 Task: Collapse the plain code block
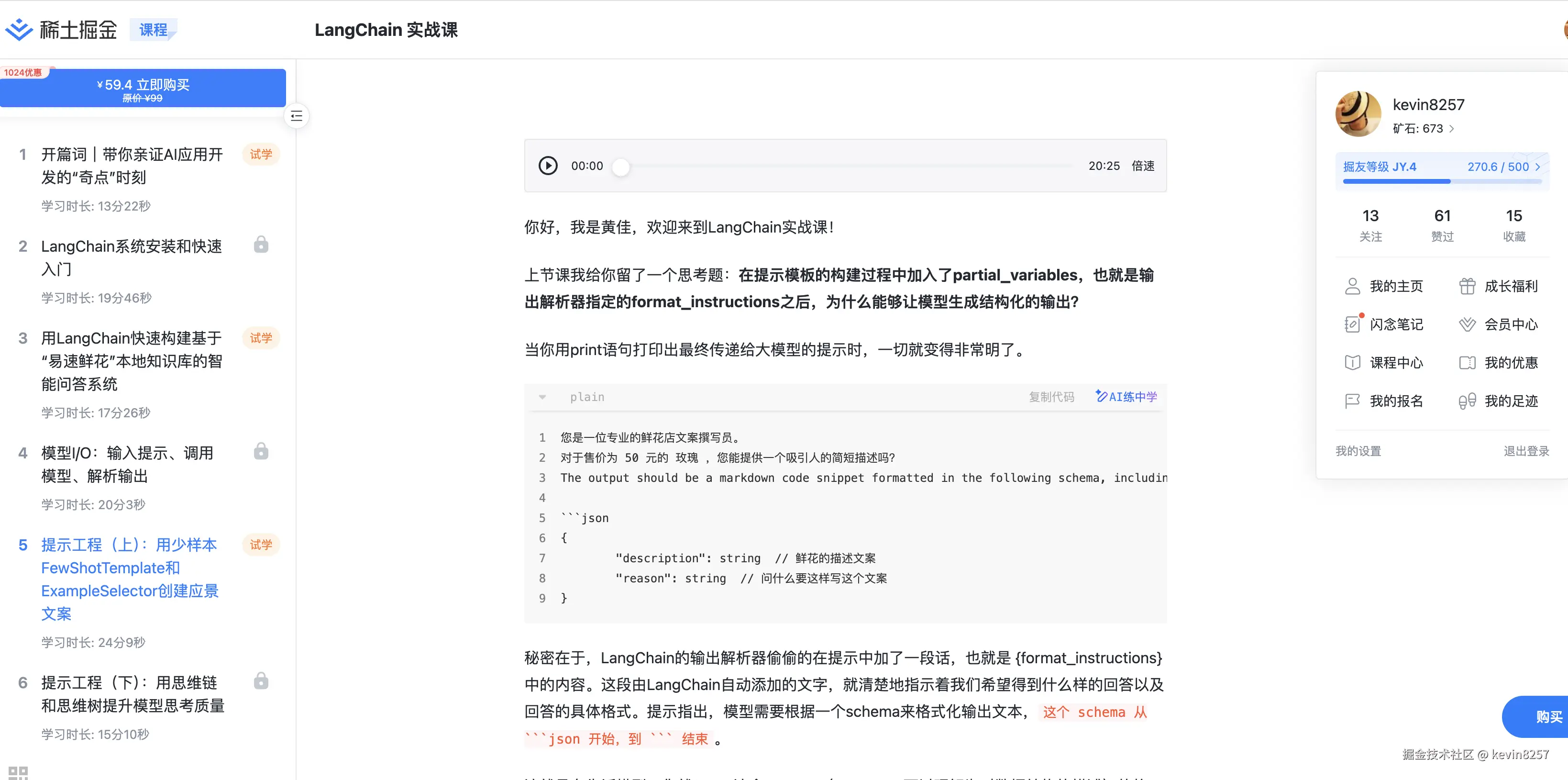point(542,396)
